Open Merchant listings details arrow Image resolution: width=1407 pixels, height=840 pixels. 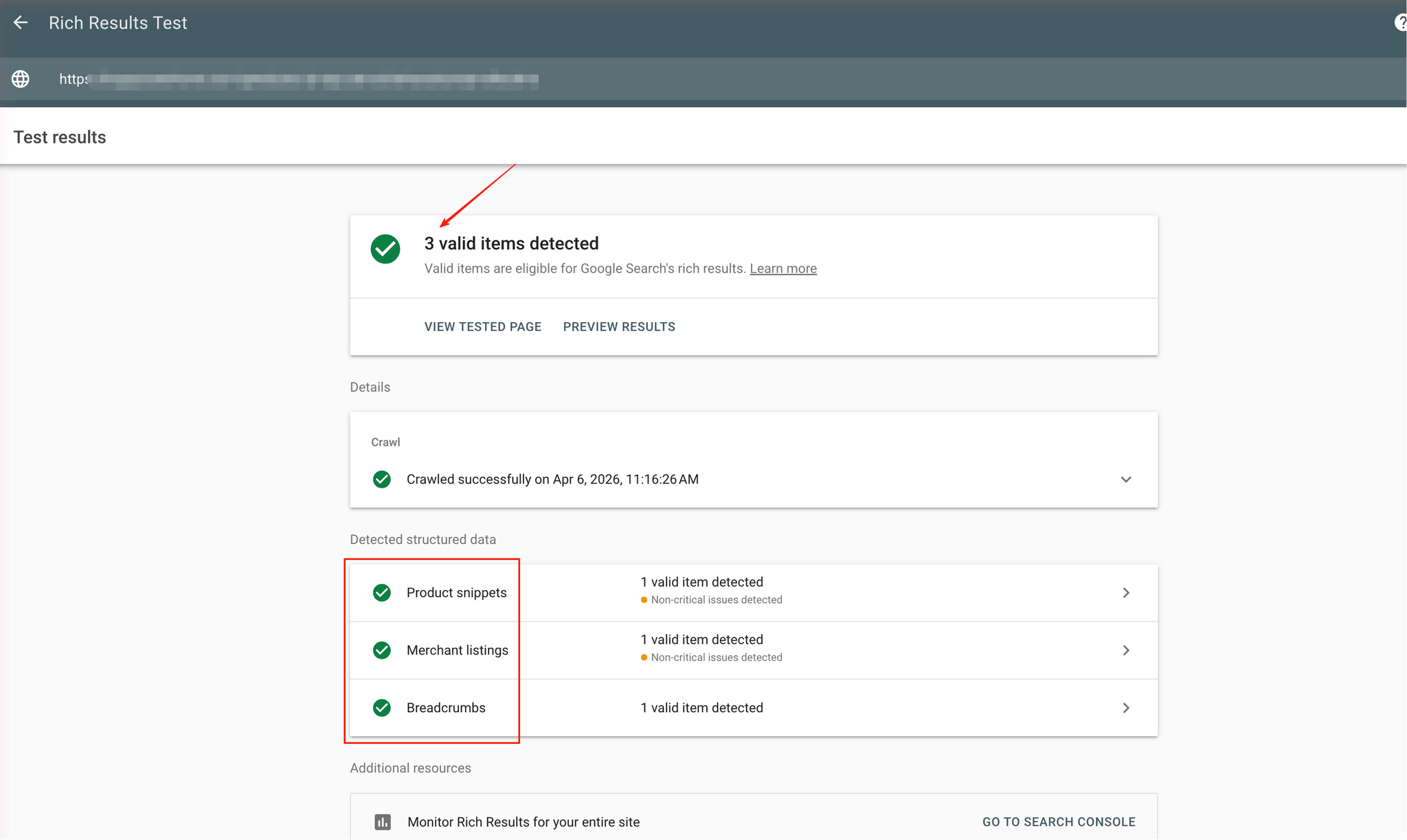[1126, 650]
